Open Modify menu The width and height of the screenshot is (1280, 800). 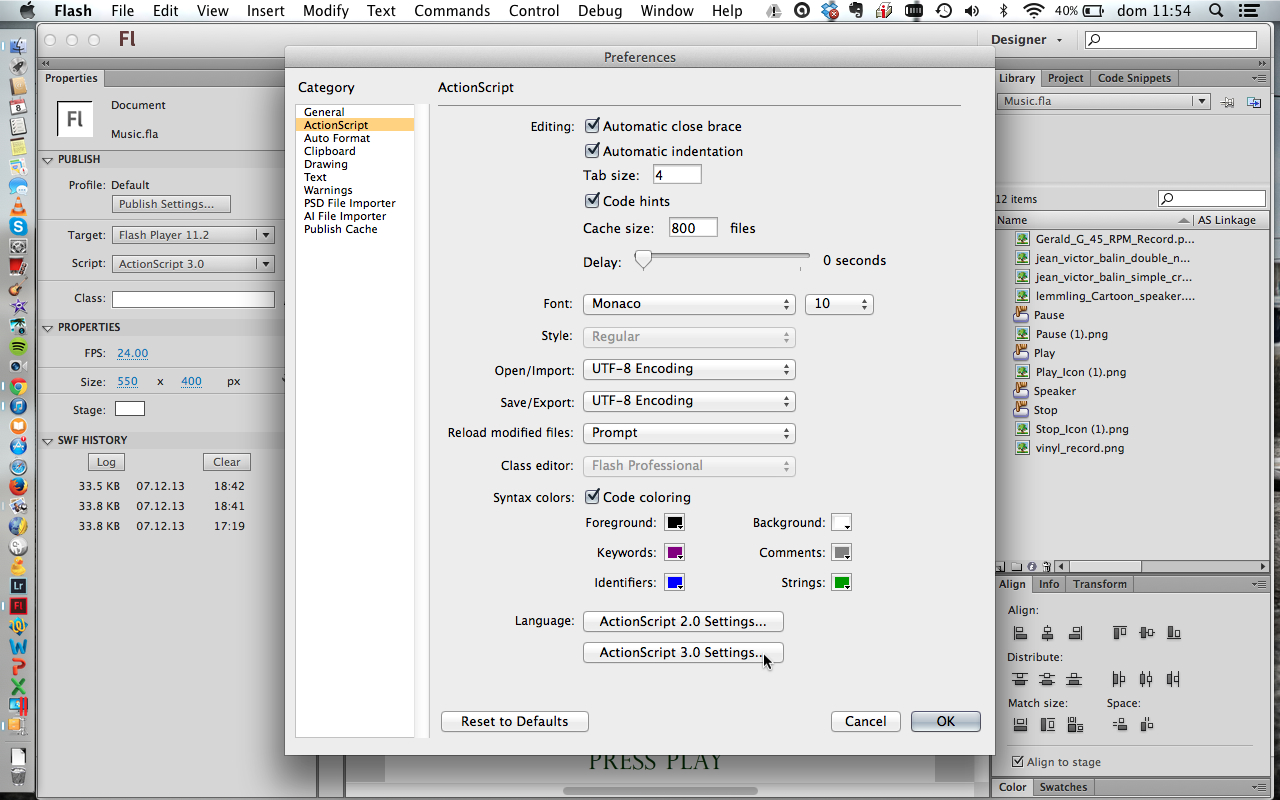[325, 11]
